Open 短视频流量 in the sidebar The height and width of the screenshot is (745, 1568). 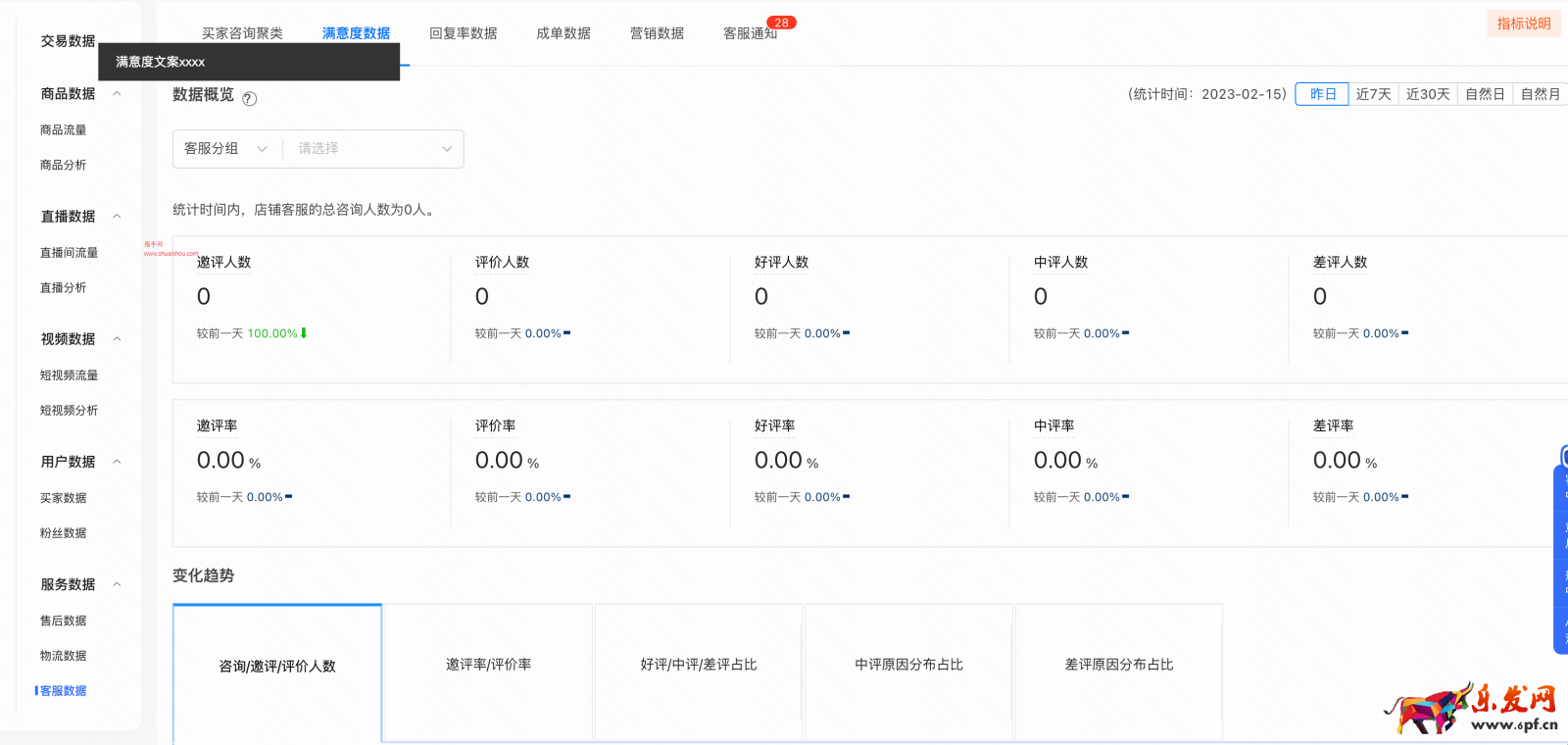coord(69,375)
